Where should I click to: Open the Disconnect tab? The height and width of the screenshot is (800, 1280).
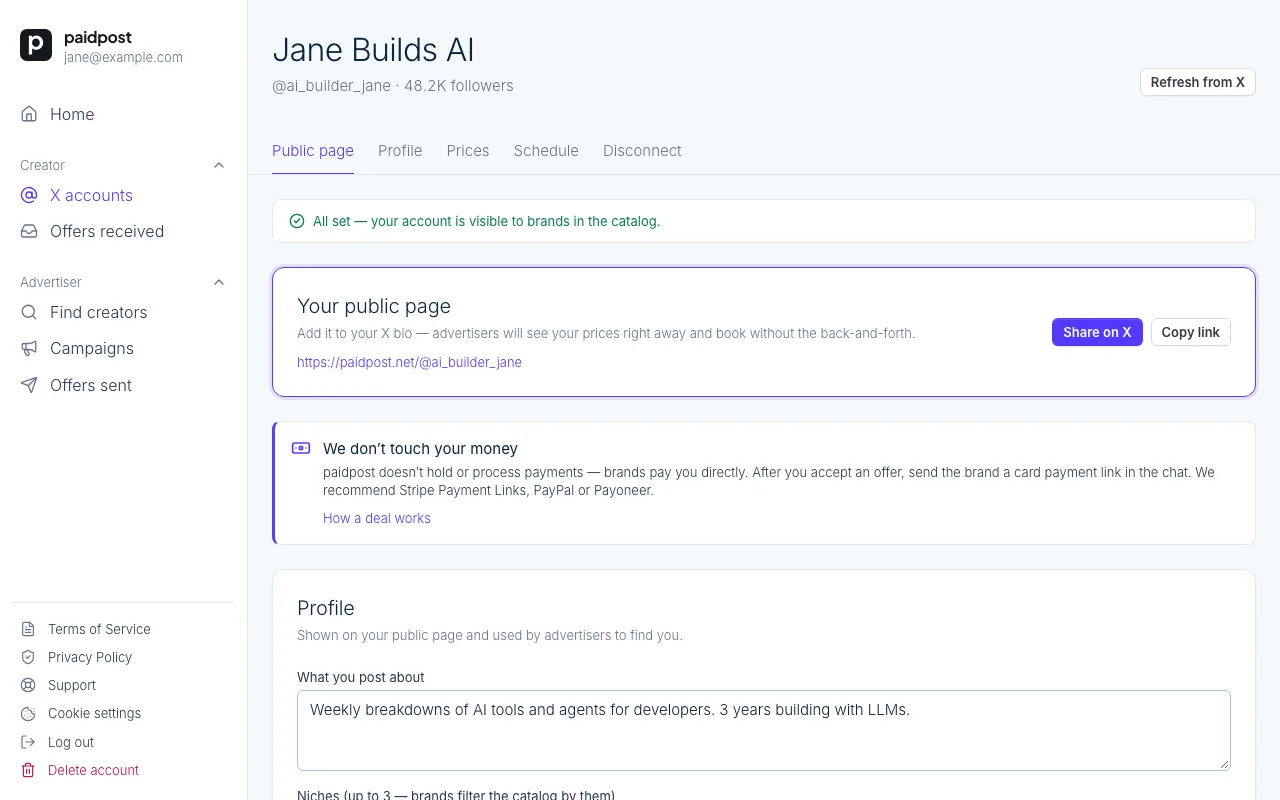[642, 151]
